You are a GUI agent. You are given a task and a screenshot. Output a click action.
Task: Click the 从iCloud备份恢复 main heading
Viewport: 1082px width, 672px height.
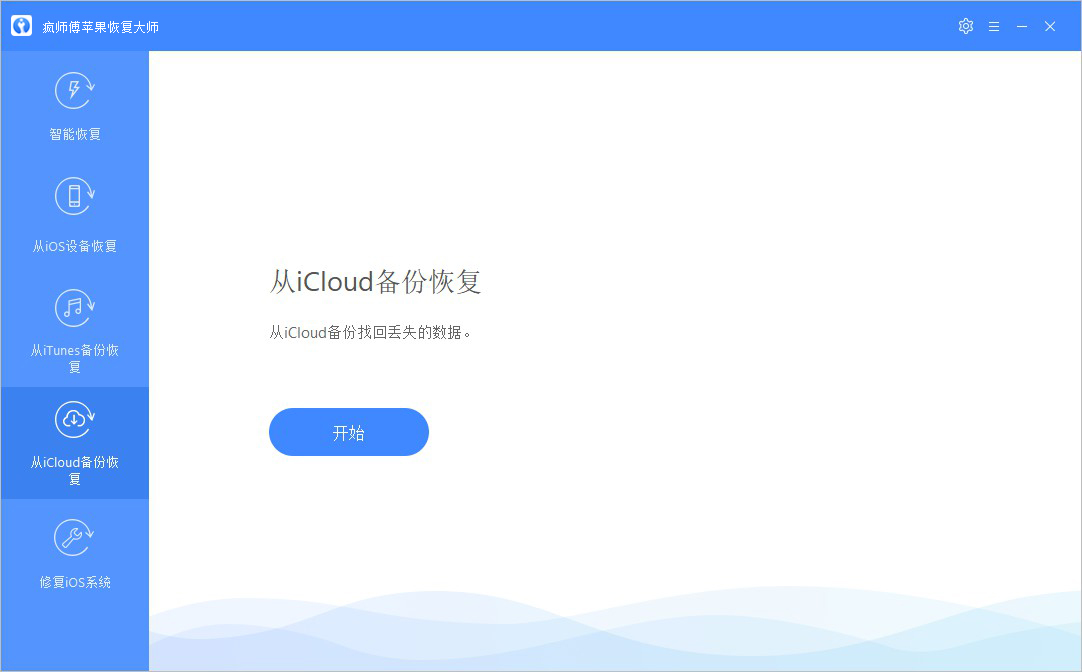(x=375, y=281)
